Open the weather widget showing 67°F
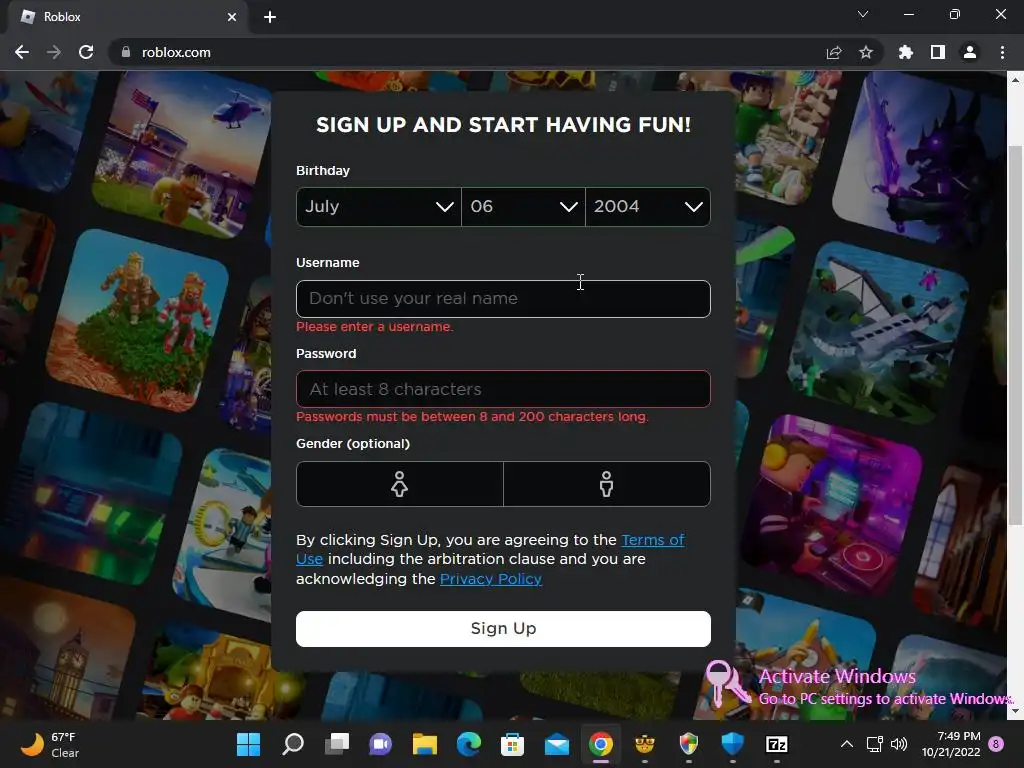Screen dimensions: 1024x768 50,744
